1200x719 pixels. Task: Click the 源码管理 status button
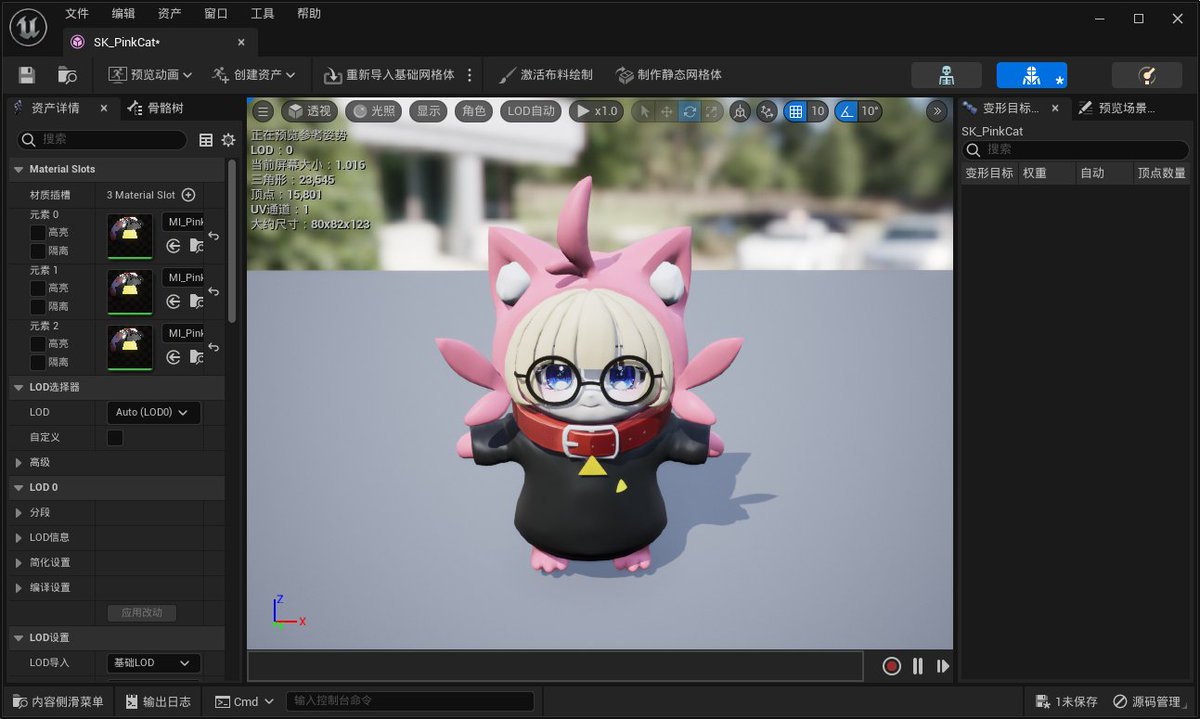1147,702
